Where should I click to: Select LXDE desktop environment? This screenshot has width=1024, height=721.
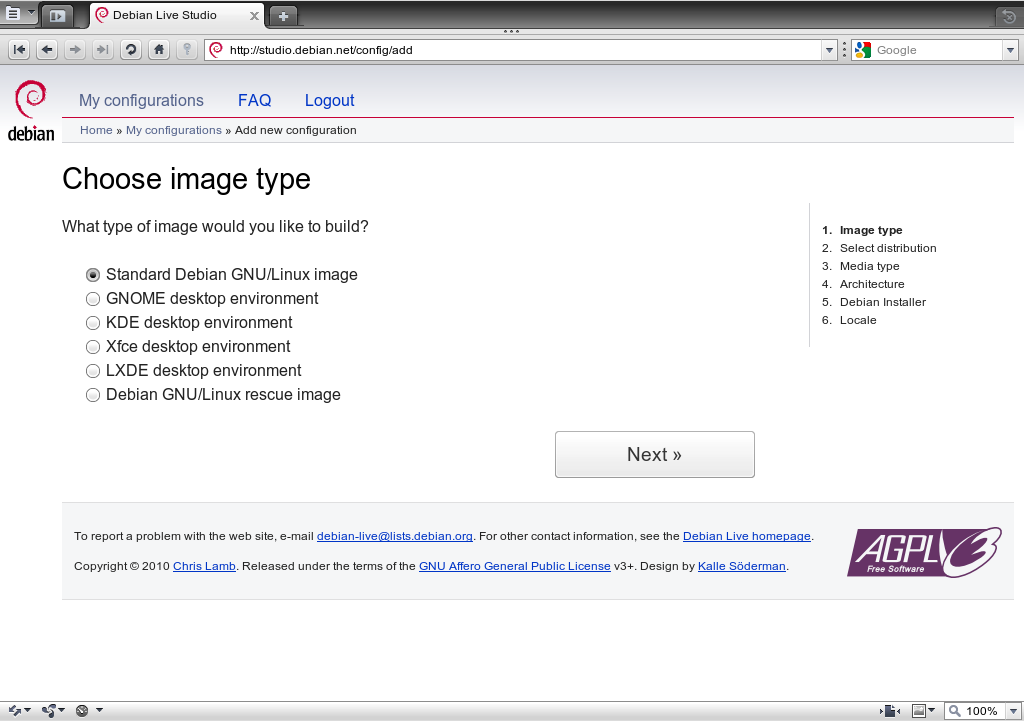pos(93,371)
